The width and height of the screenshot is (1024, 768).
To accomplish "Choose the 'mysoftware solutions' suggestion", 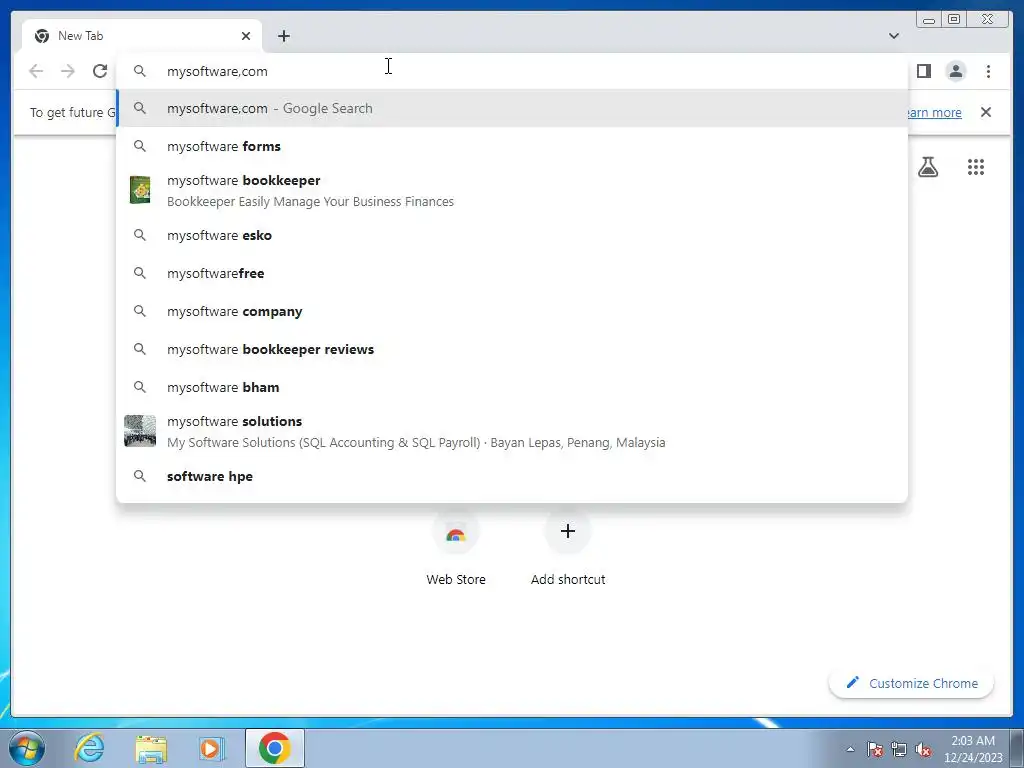I will tap(512, 432).
